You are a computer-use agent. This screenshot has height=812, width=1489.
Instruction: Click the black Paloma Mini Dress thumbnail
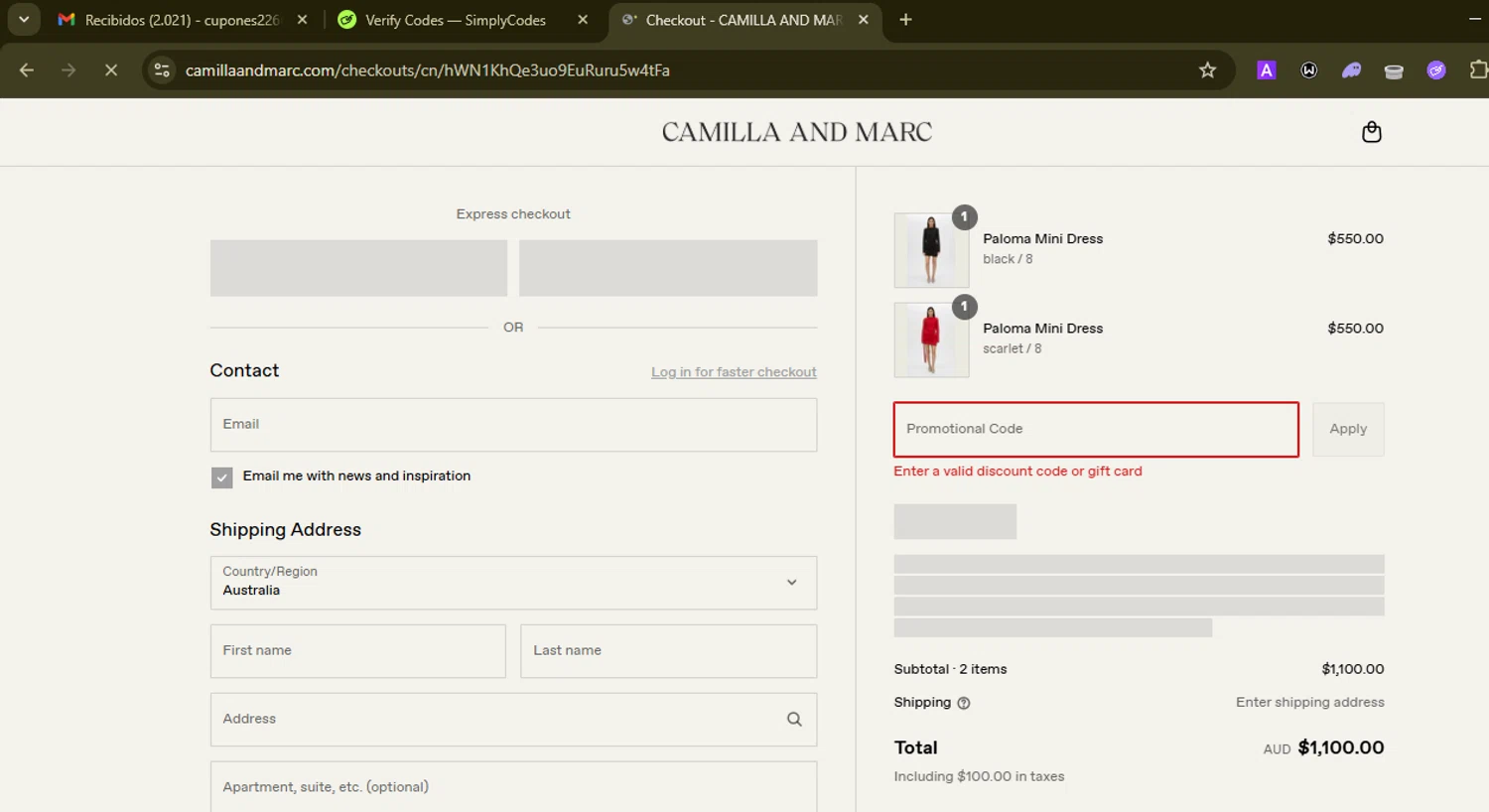[931, 250]
